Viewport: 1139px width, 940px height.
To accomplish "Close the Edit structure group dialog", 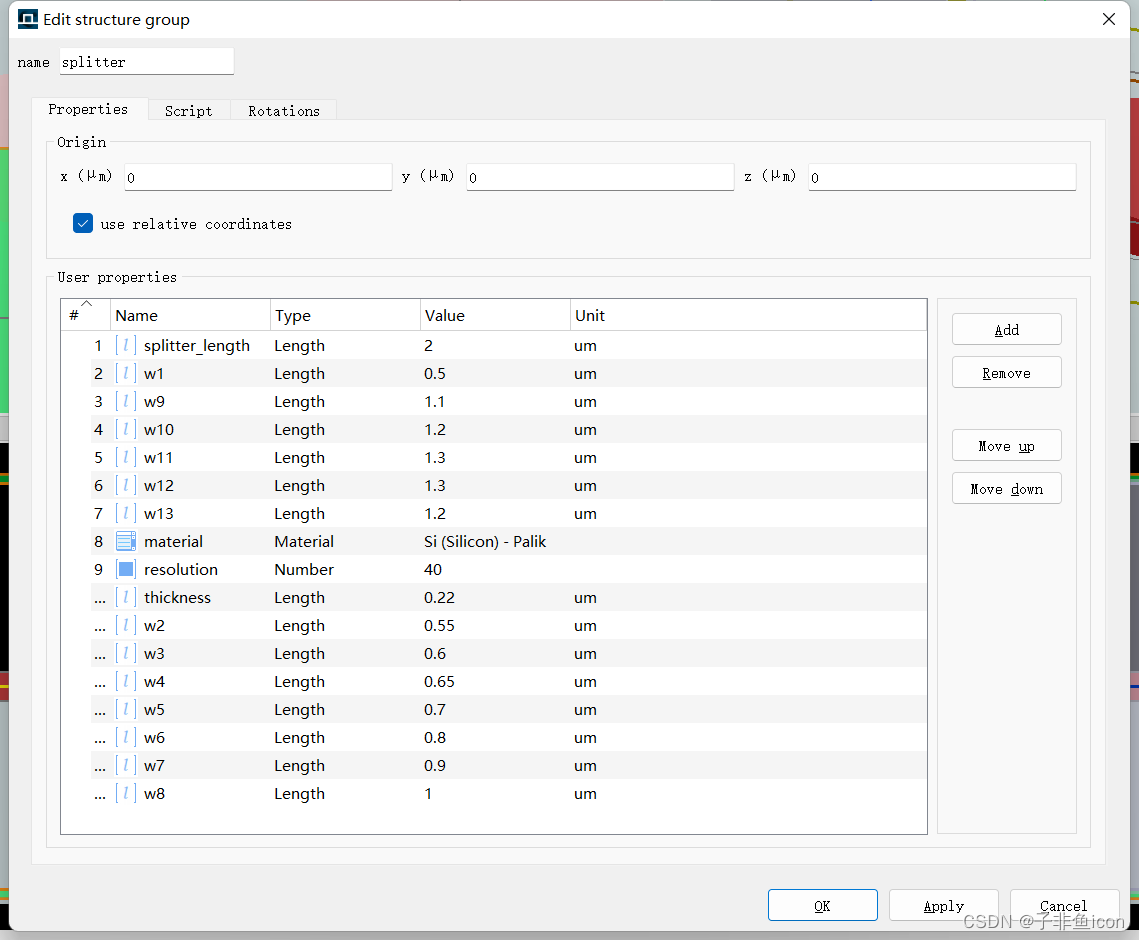I will (x=1108, y=20).
